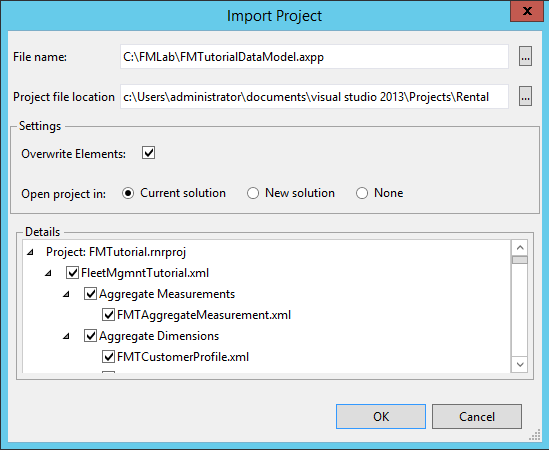Collapse the FleetMgmntTutorial.xml node arrow

[x=48, y=273]
